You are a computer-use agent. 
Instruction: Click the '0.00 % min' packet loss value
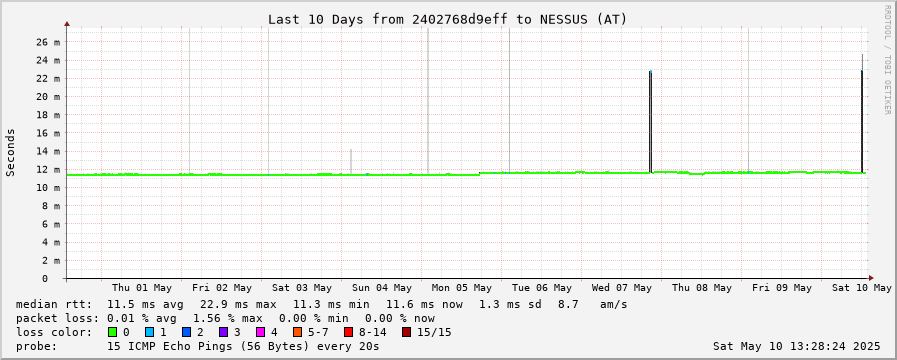(x=313, y=318)
